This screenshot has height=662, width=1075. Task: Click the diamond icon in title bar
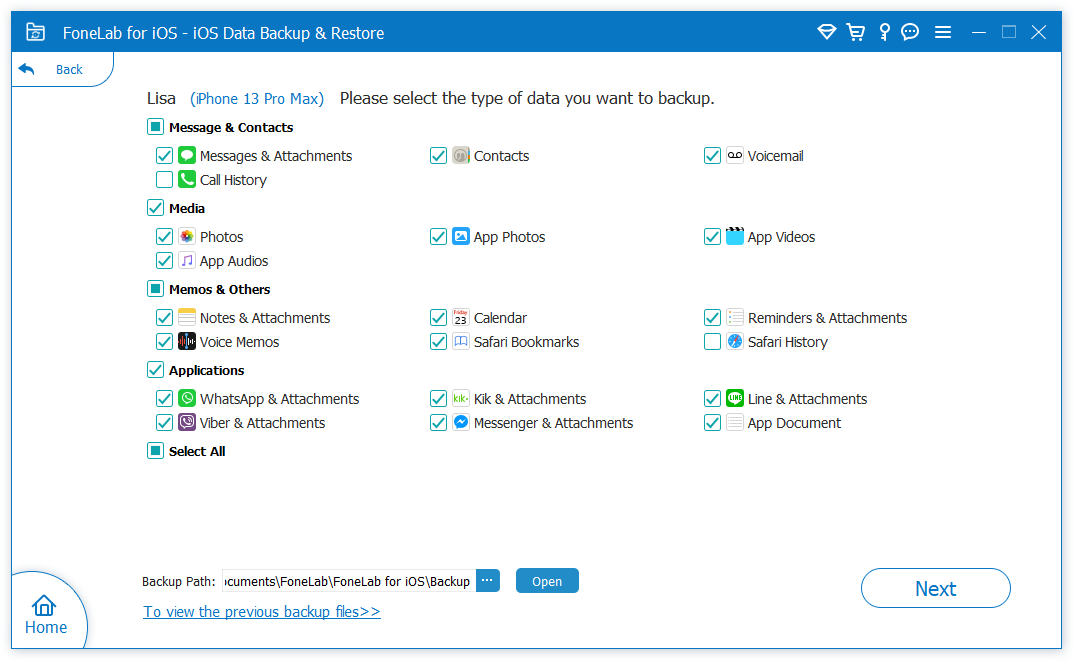[x=827, y=32]
